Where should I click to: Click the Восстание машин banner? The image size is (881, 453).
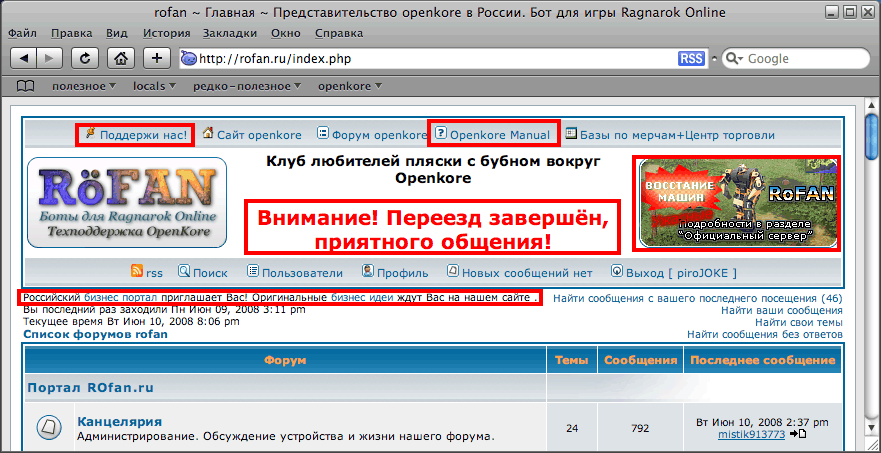click(x=738, y=203)
